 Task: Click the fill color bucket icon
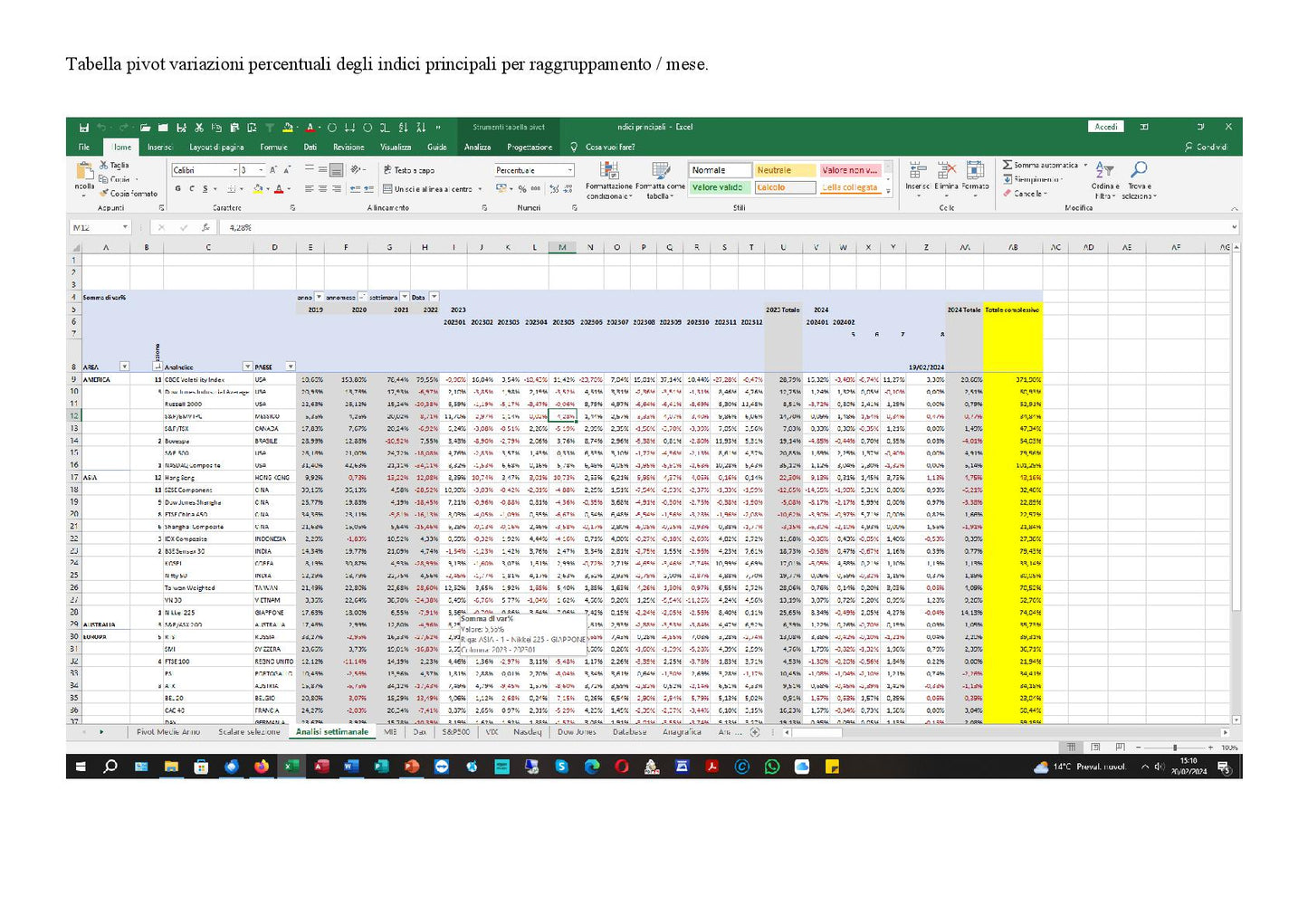[x=257, y=188]
